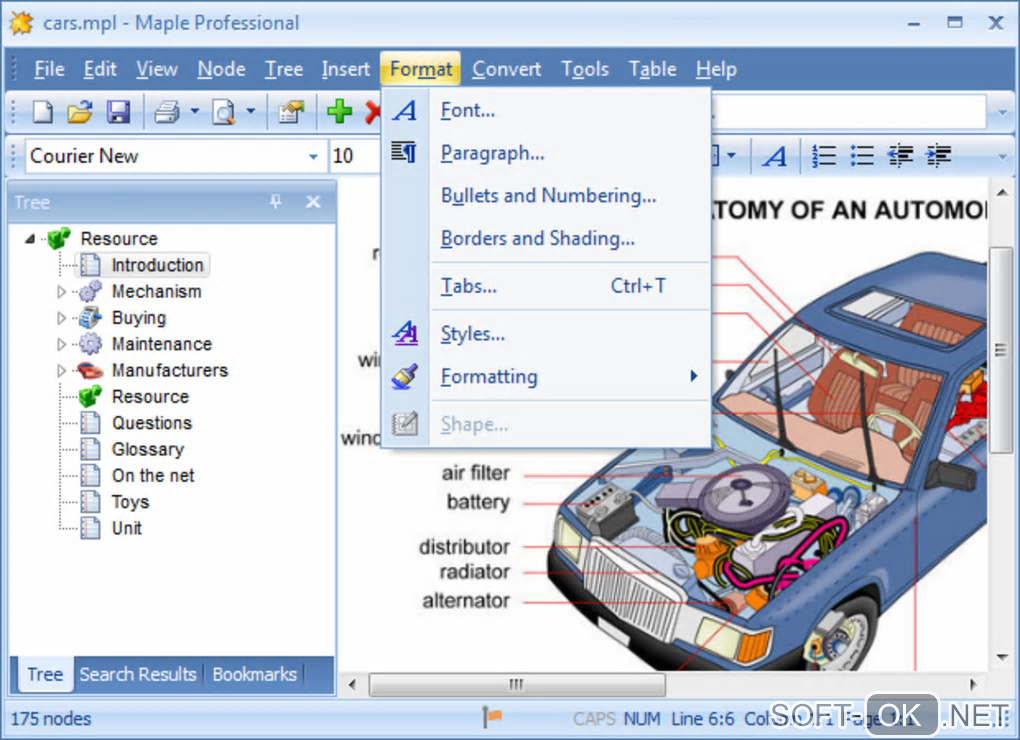Expand the Manufacturers tree node
The height and width of the screenshot is (740, 1020).
62,370
